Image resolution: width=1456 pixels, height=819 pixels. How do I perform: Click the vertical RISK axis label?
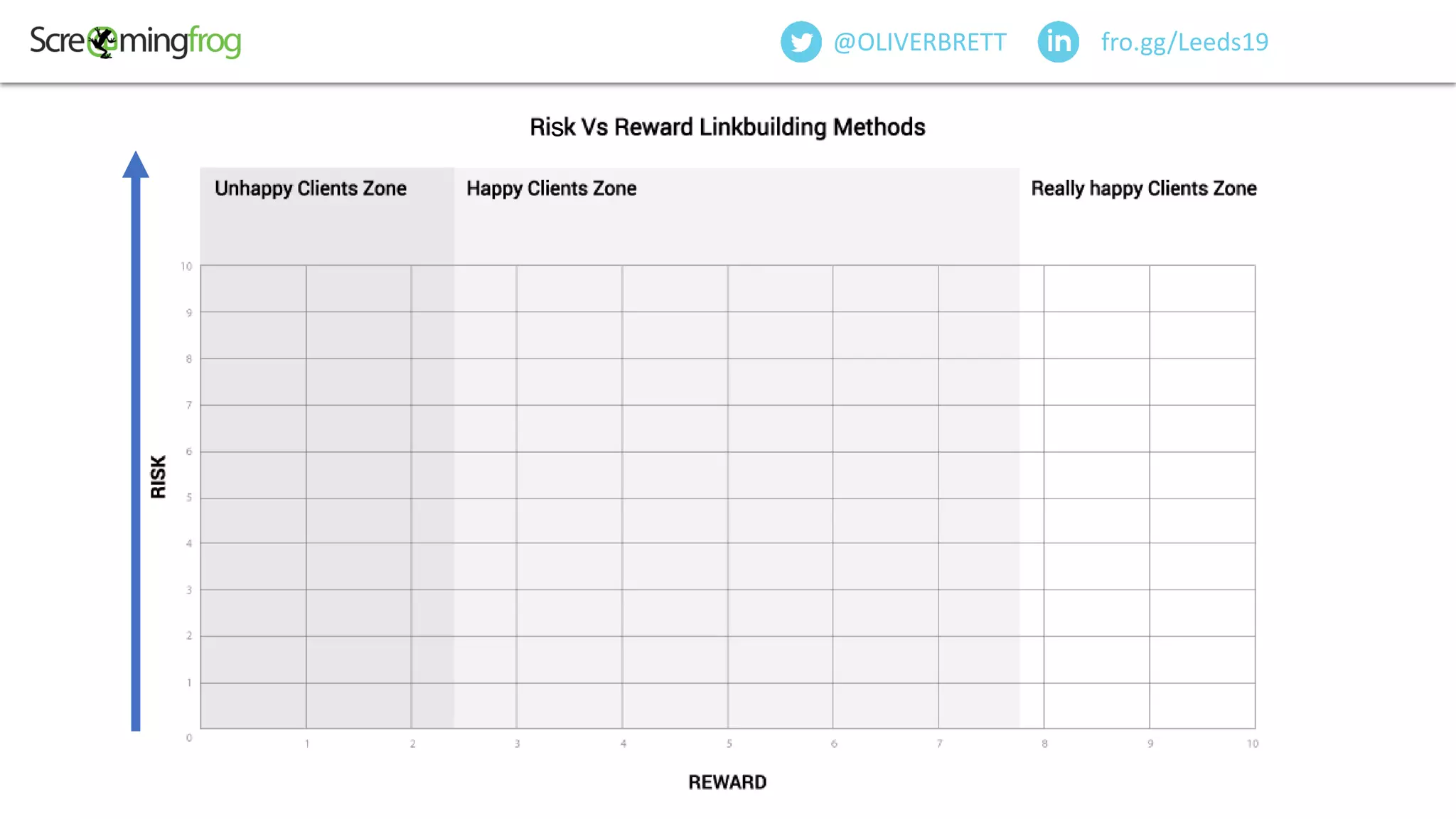[x=158, y=476]
